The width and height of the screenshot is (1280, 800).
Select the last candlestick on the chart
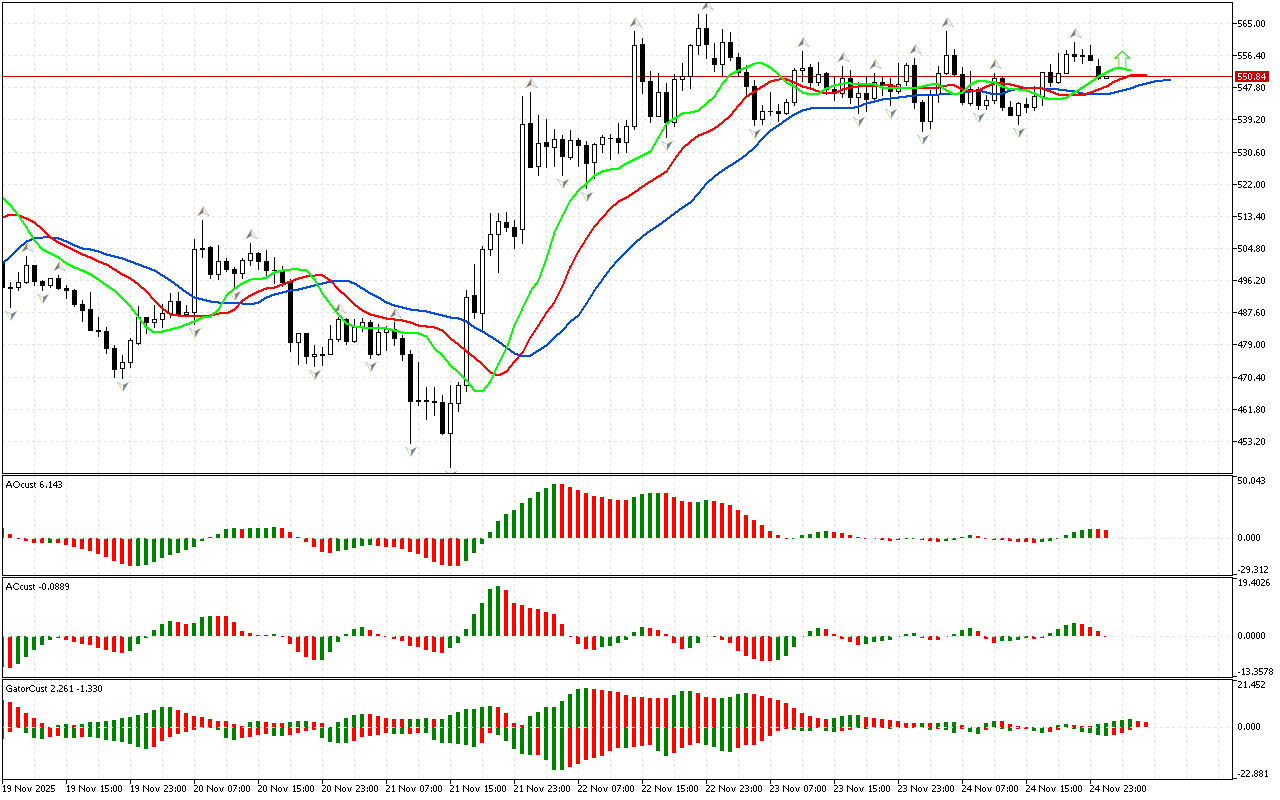[1107, 75]
